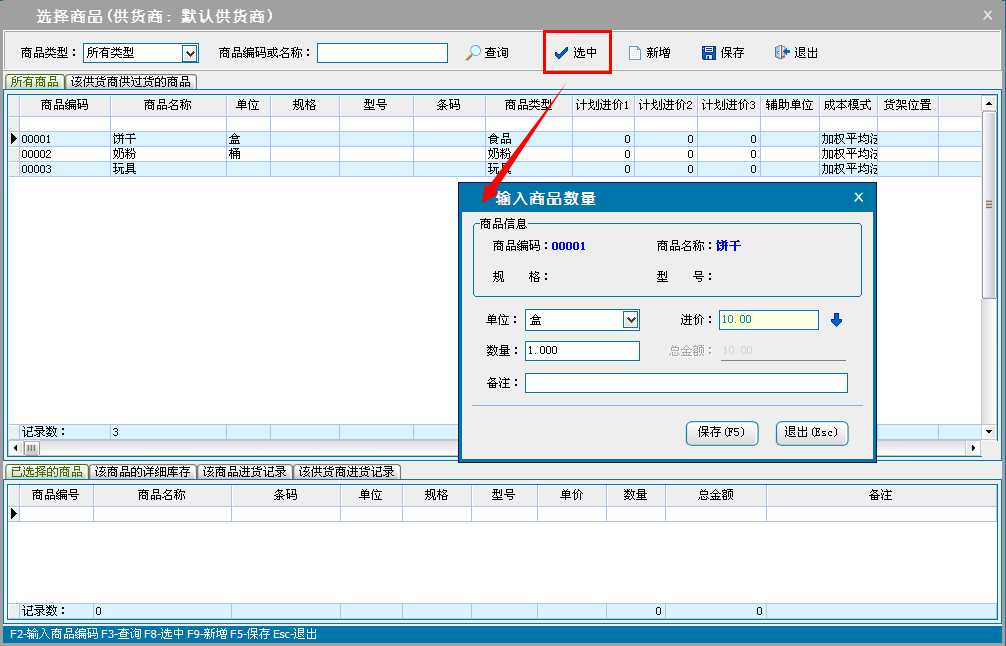Focus the 数量 input field

point(582,351)
